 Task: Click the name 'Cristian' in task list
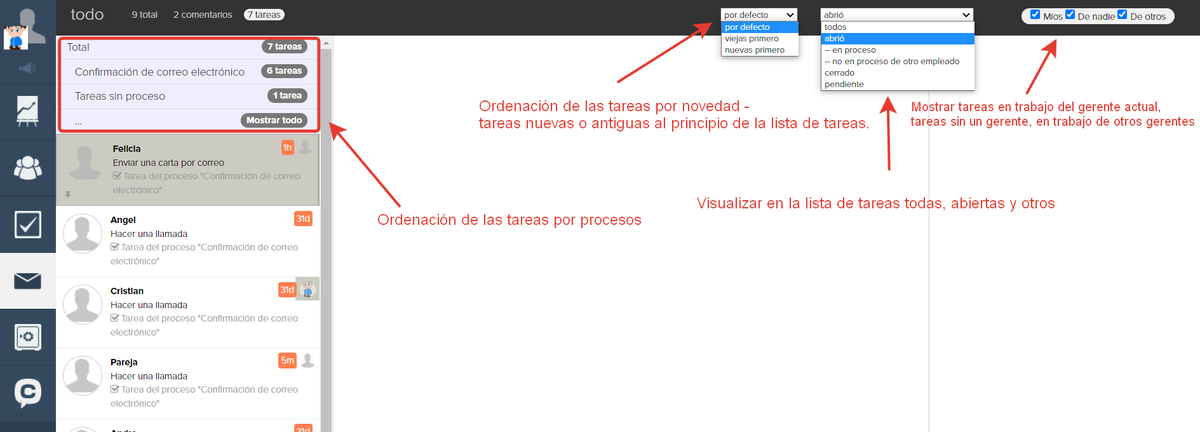coord(126,290)
